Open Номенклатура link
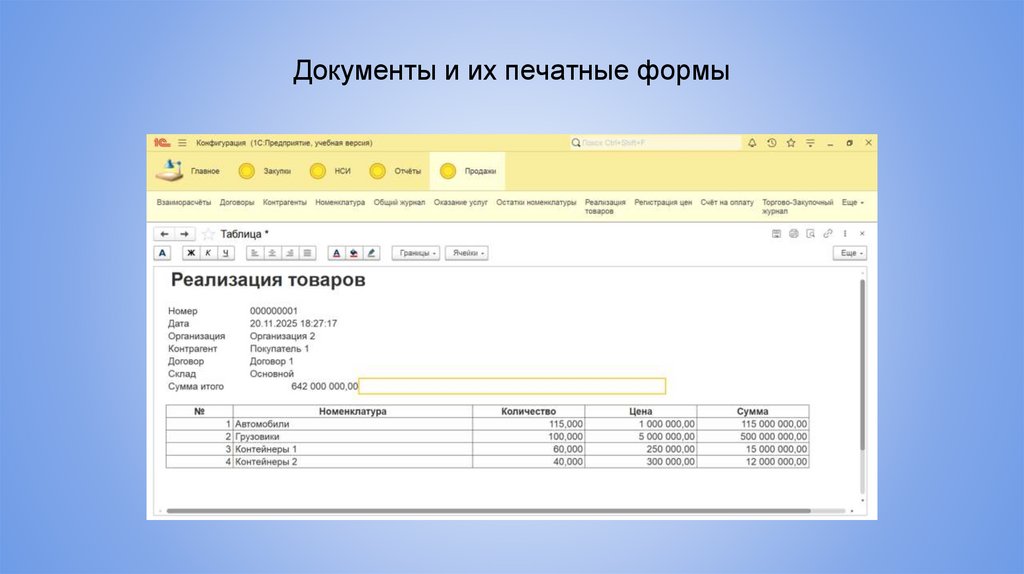The height and width of the screenshot is (574, 1024). 340,202
